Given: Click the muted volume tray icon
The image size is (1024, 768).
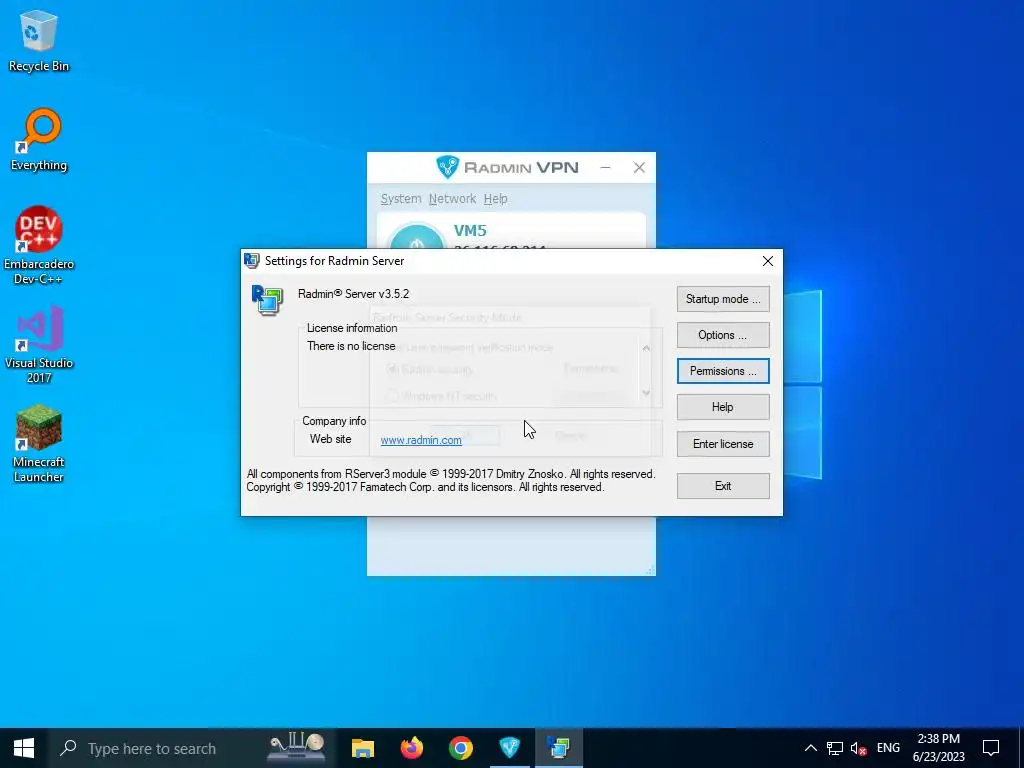Looking at the screenshot, I should click(x=859, y=748).
